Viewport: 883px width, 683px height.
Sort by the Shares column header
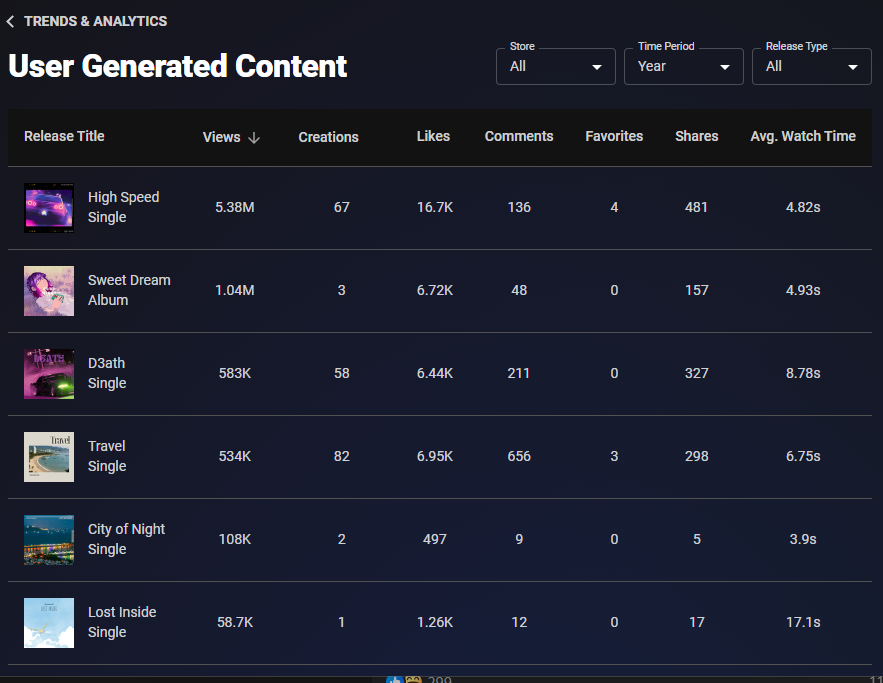coord(697,136)
